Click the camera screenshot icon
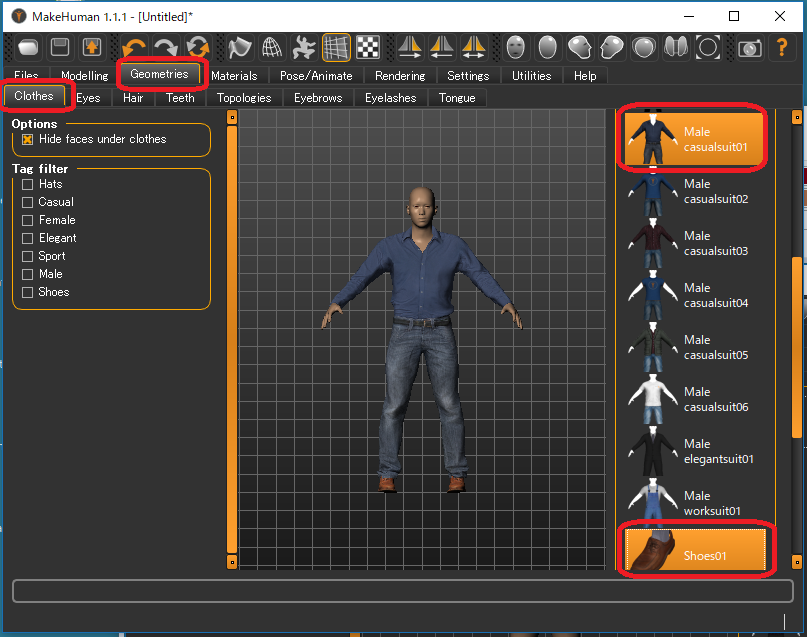The width and height of the screenshot is (807, 637). 749,47
